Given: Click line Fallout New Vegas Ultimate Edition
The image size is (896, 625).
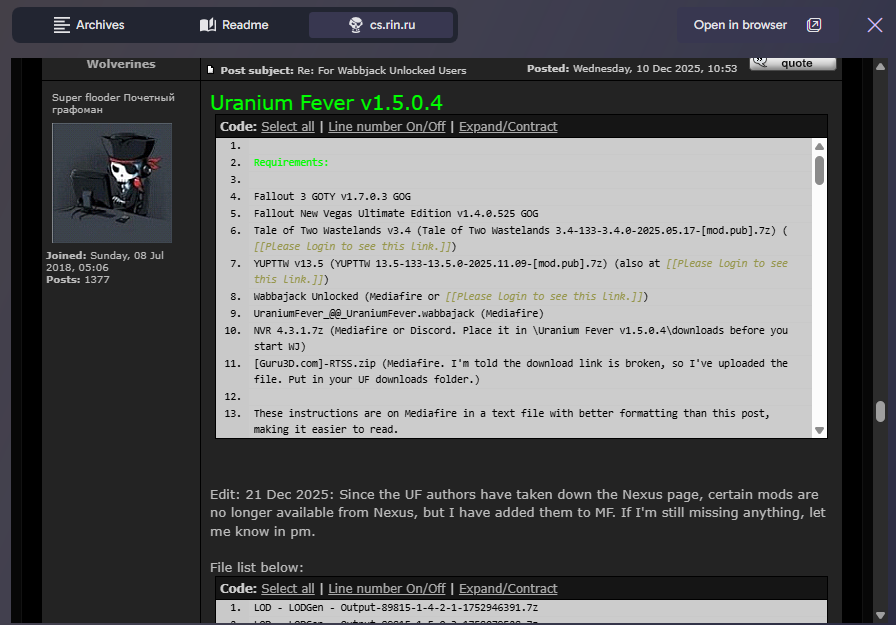Looking at the screenshot, I should pos(396,214).
